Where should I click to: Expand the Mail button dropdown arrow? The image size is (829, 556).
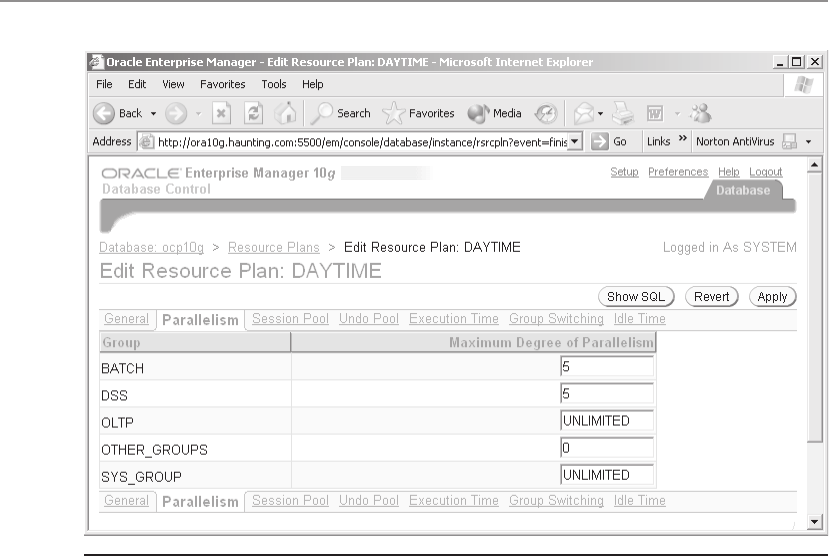(601, 114)
